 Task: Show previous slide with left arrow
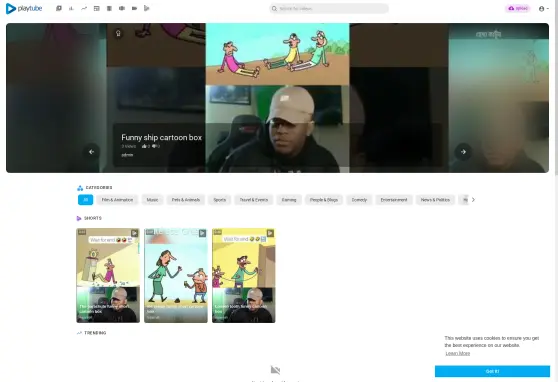tap(91, 152)
